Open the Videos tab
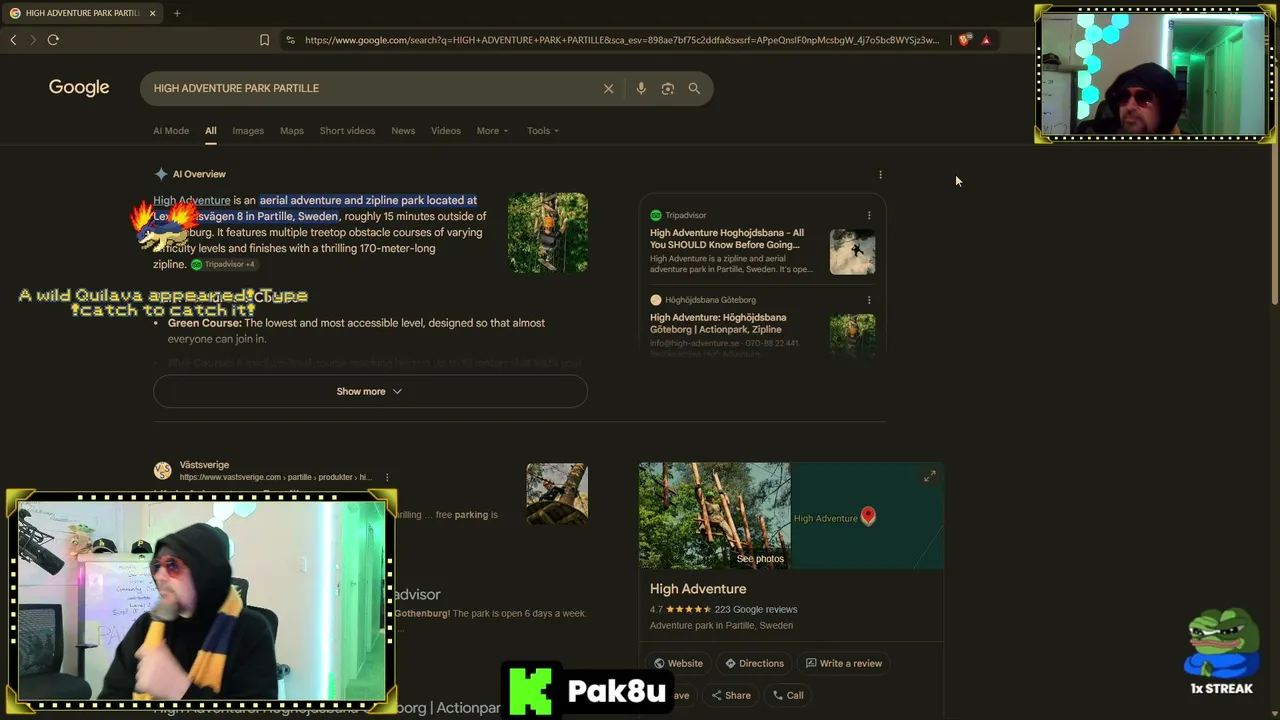1280x720 pixels. pos(446,131)
